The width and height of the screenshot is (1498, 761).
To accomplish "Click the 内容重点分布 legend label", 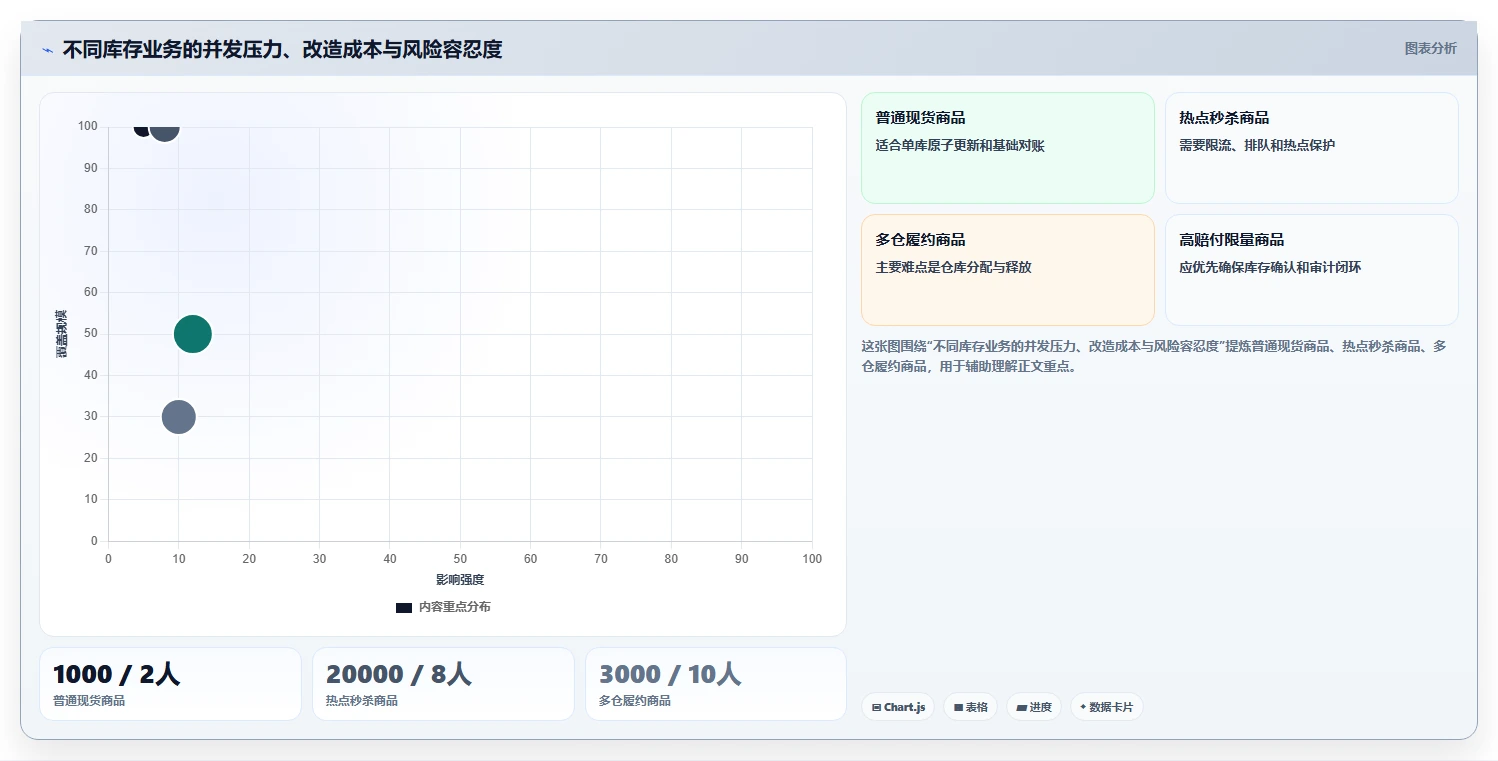I will (x=454, y=607).
